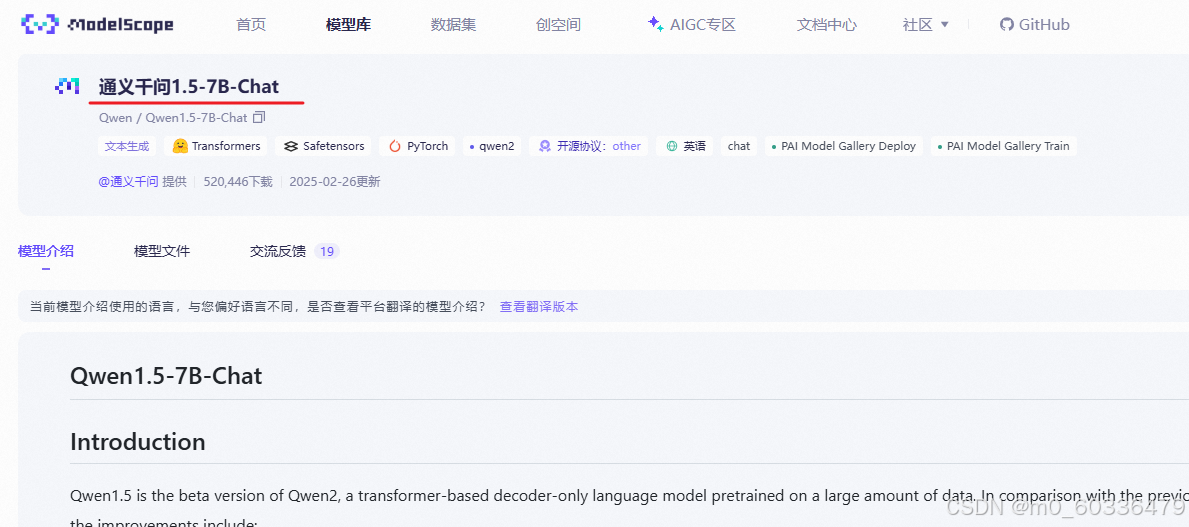Select the PyTorch tag
The image size is (1189, 527).
[x=418, y=146]
